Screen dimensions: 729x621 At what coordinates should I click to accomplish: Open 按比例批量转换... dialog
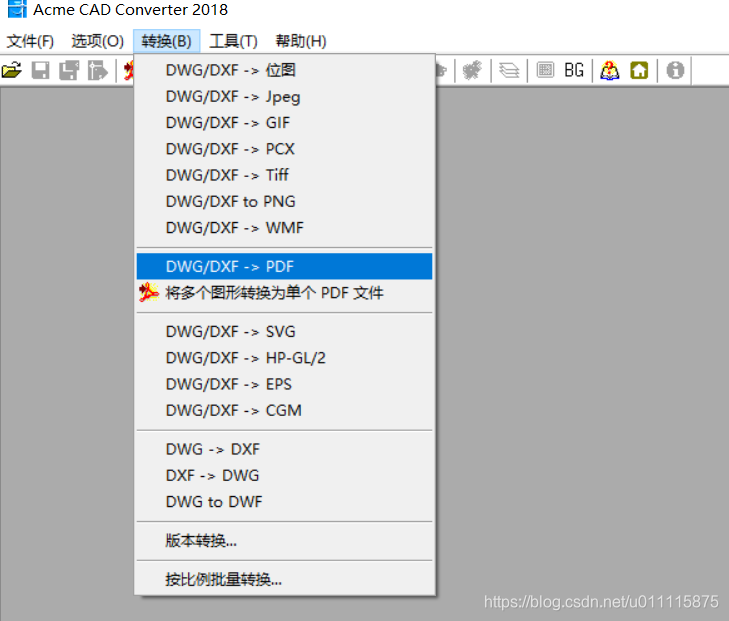tap(284, 580)
